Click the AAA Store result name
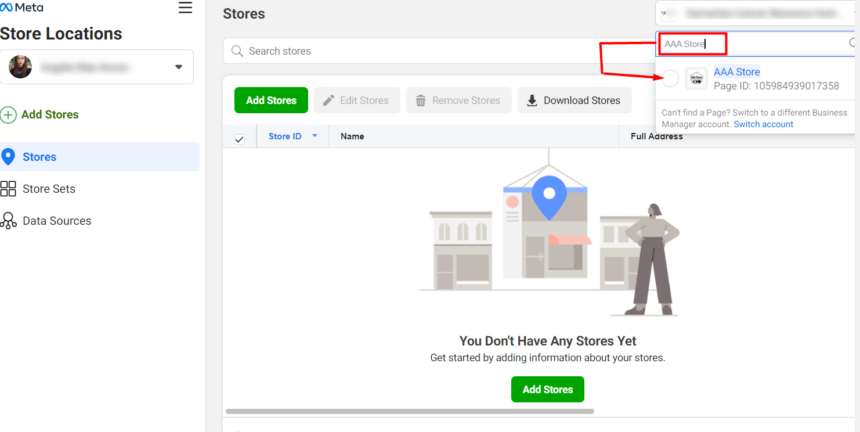The width and height of the screenshot is (860, 432). tap(737, 72)
